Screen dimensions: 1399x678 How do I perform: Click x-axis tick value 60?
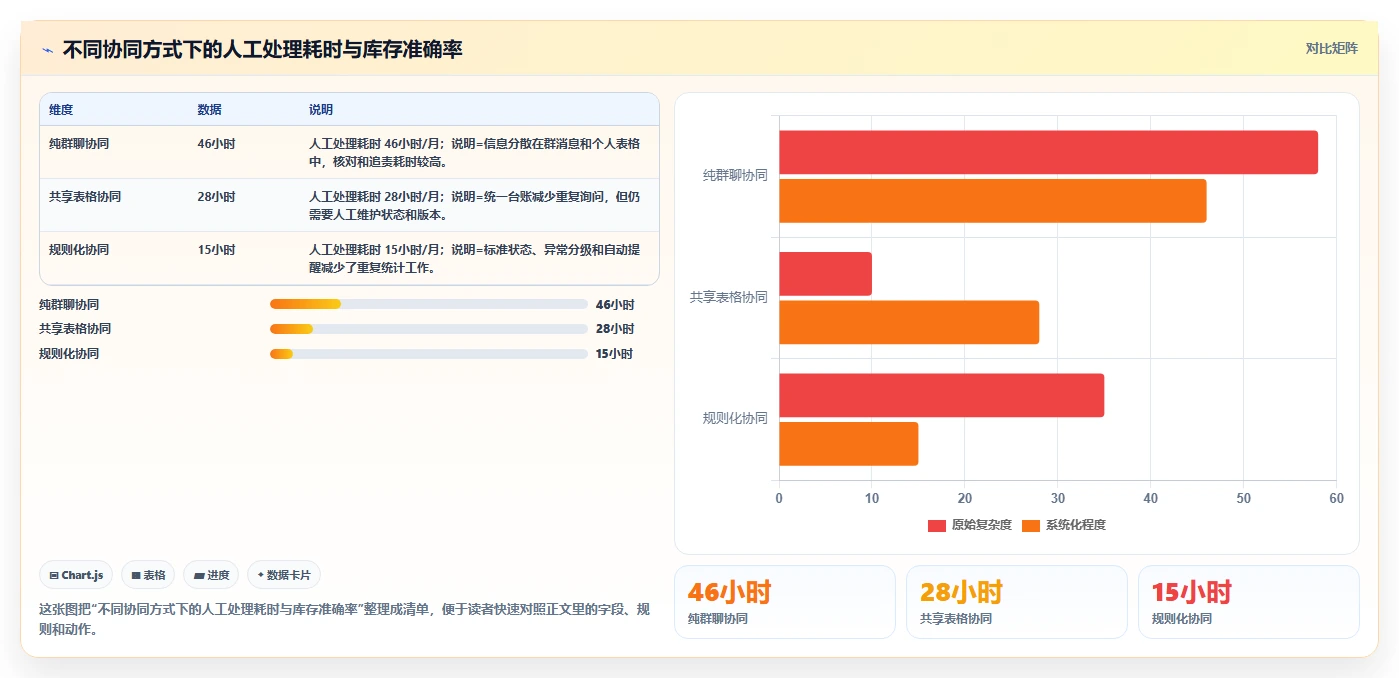click(x=1337, y=498)
